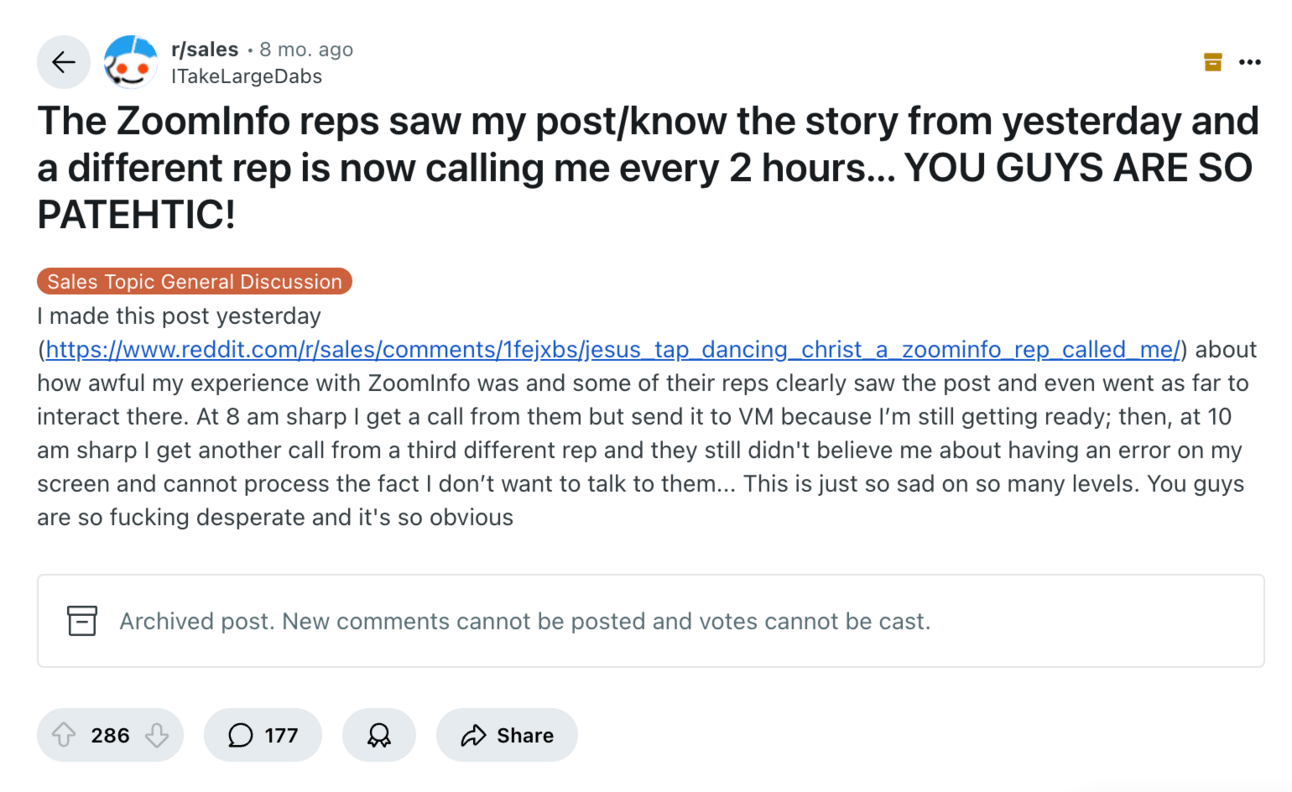Open ITakeLargeDabs user profile
Image resolution: width=1292 pixels, height=792 pixels.
tap(246, 76)
